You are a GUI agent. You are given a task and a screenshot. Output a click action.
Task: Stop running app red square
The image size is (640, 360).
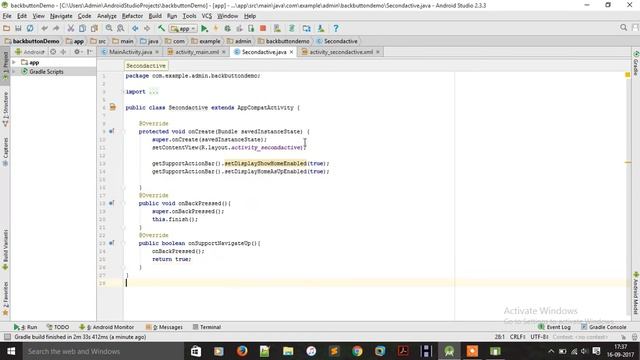pyautogui.click(x=263, y=29)
